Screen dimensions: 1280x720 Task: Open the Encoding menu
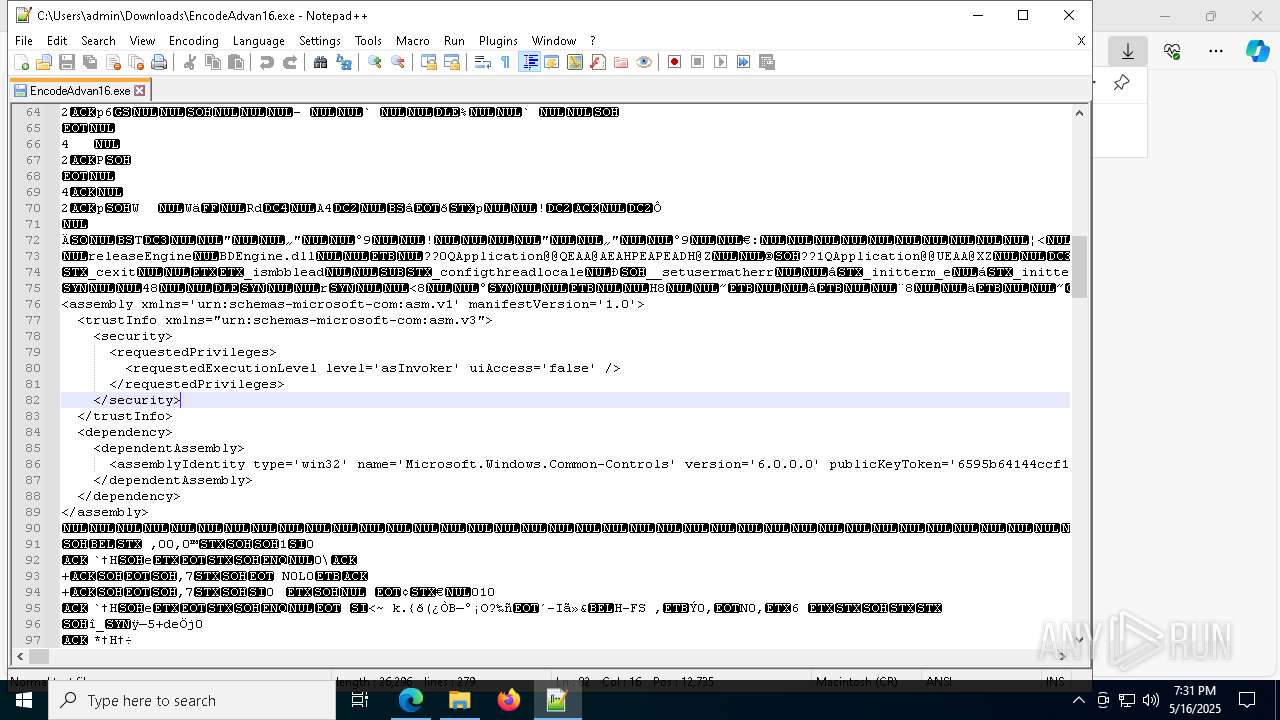(193, 41)
